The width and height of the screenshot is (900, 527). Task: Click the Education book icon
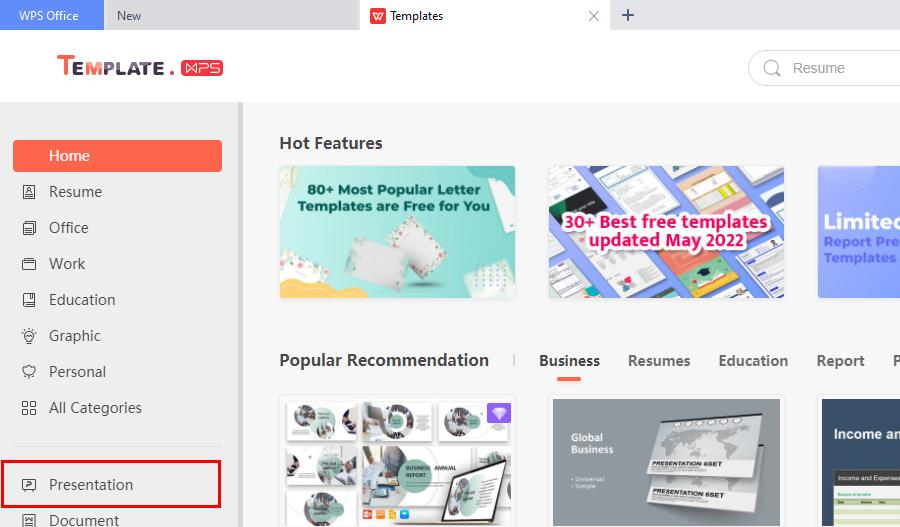(29, 300)
